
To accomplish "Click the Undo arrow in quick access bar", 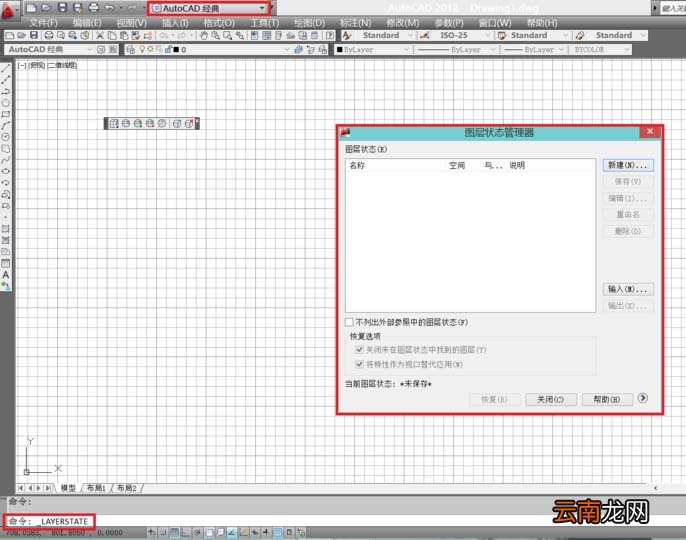I will [x=109, y=7].
